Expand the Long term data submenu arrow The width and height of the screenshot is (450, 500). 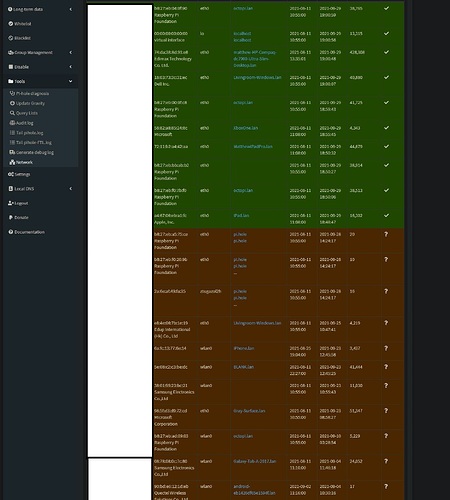click(70, 9)
